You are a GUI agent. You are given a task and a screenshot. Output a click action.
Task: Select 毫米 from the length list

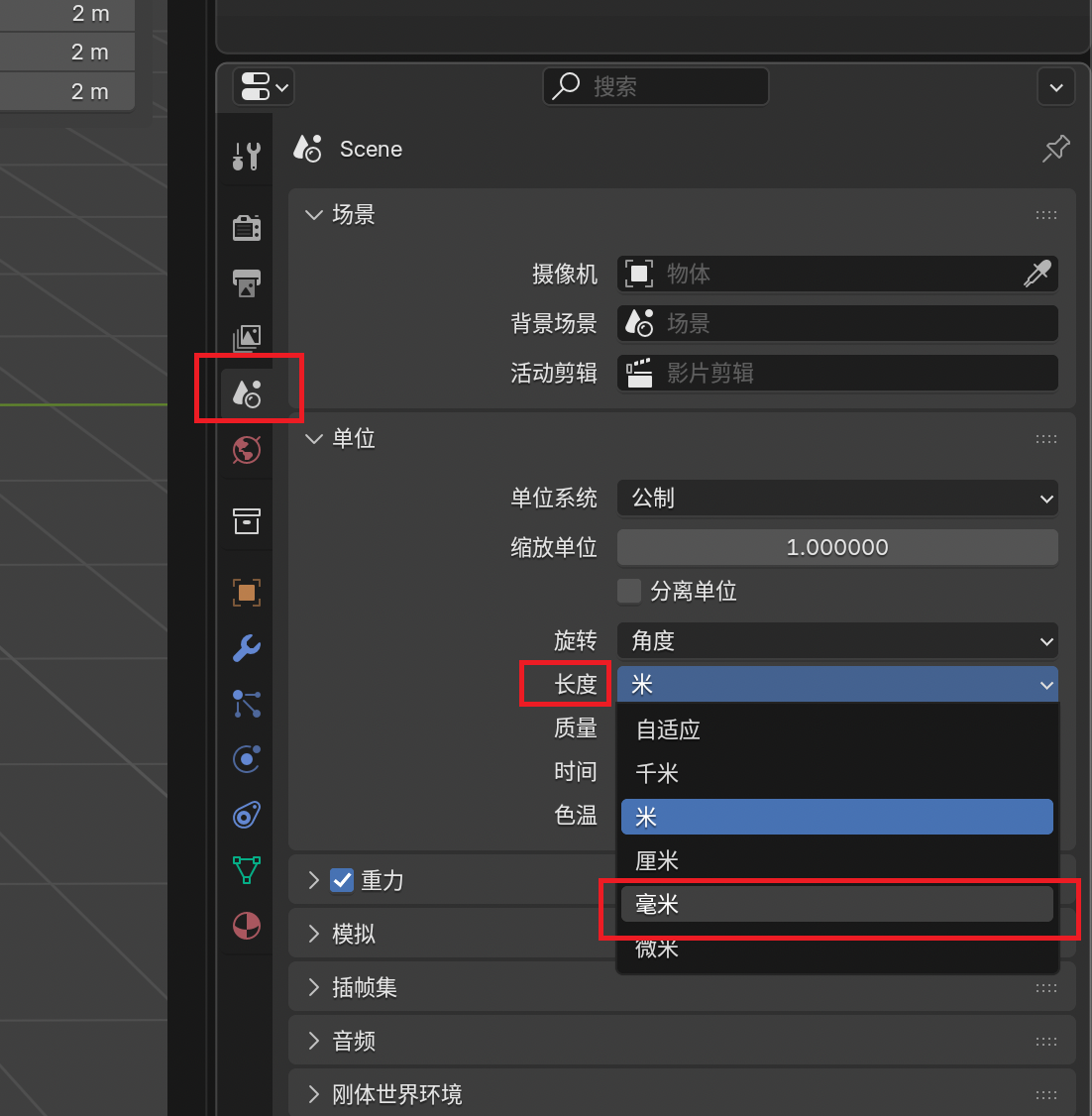coord(836,904)
